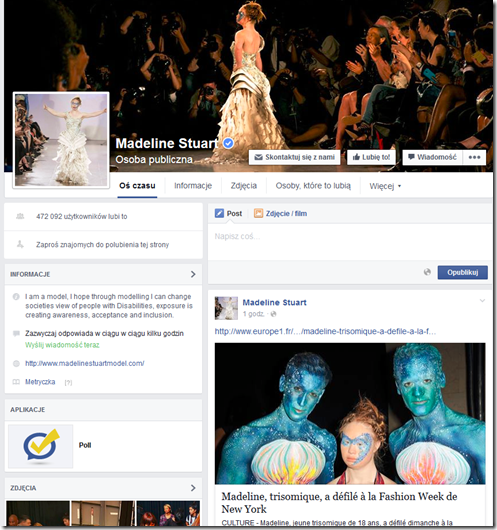Viewport: 497px width, 530px height.
Task: Click the post author's small avatar
Action: [226, 308]
